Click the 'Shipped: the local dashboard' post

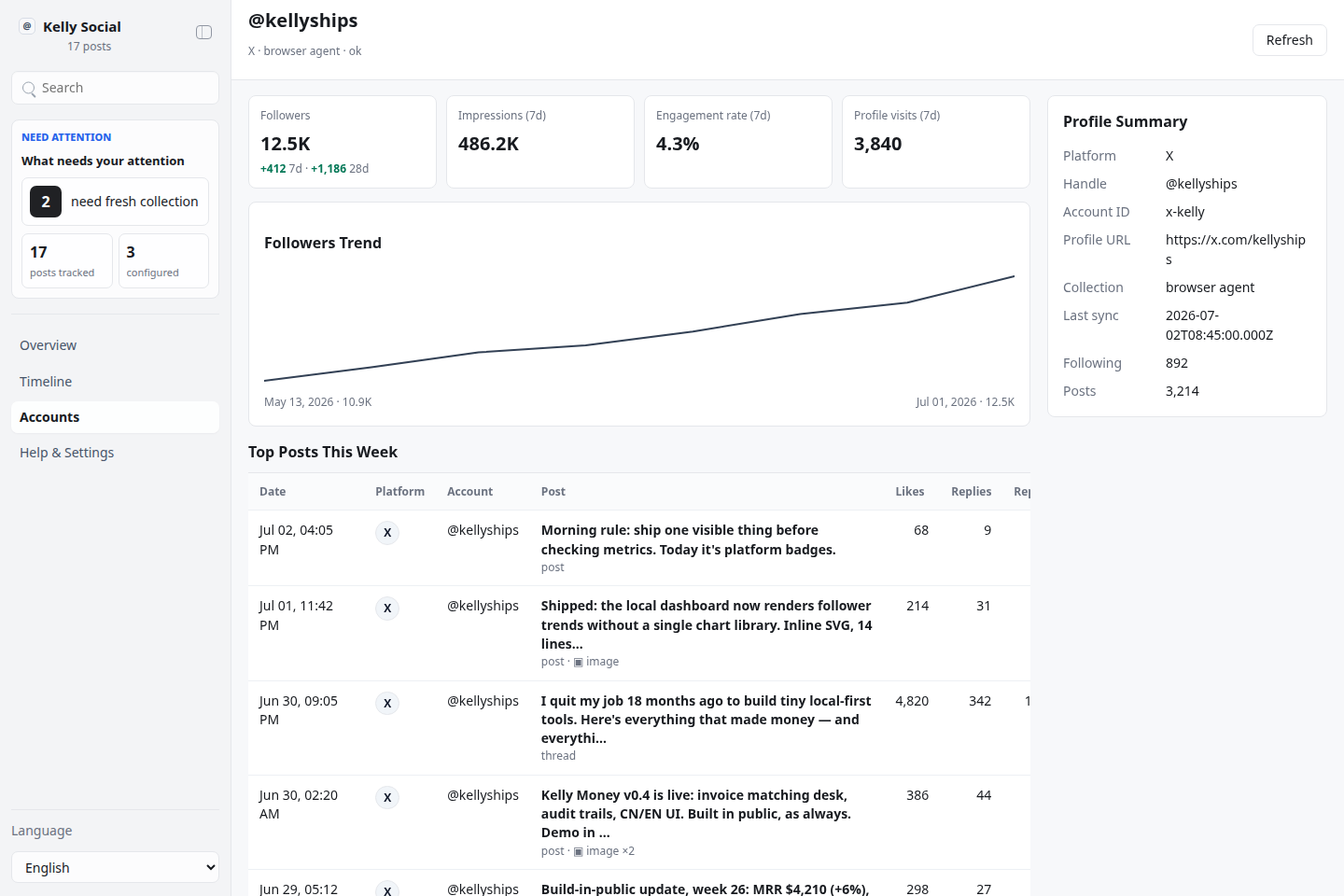point(707,624)
